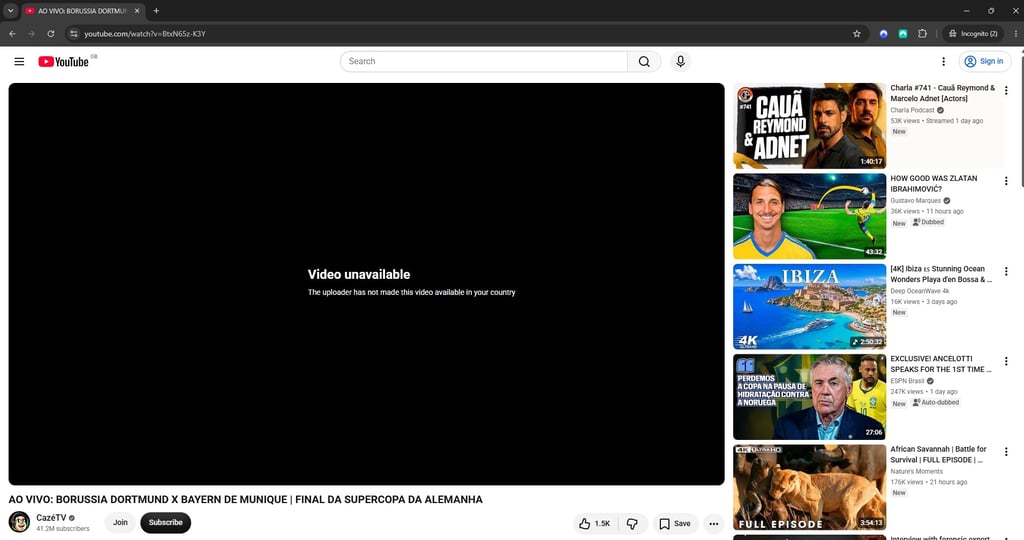Viewport: 1024px width, 540px height.
Task: Click the Join button for CazéTV
Action: click(x=120, y=522)
